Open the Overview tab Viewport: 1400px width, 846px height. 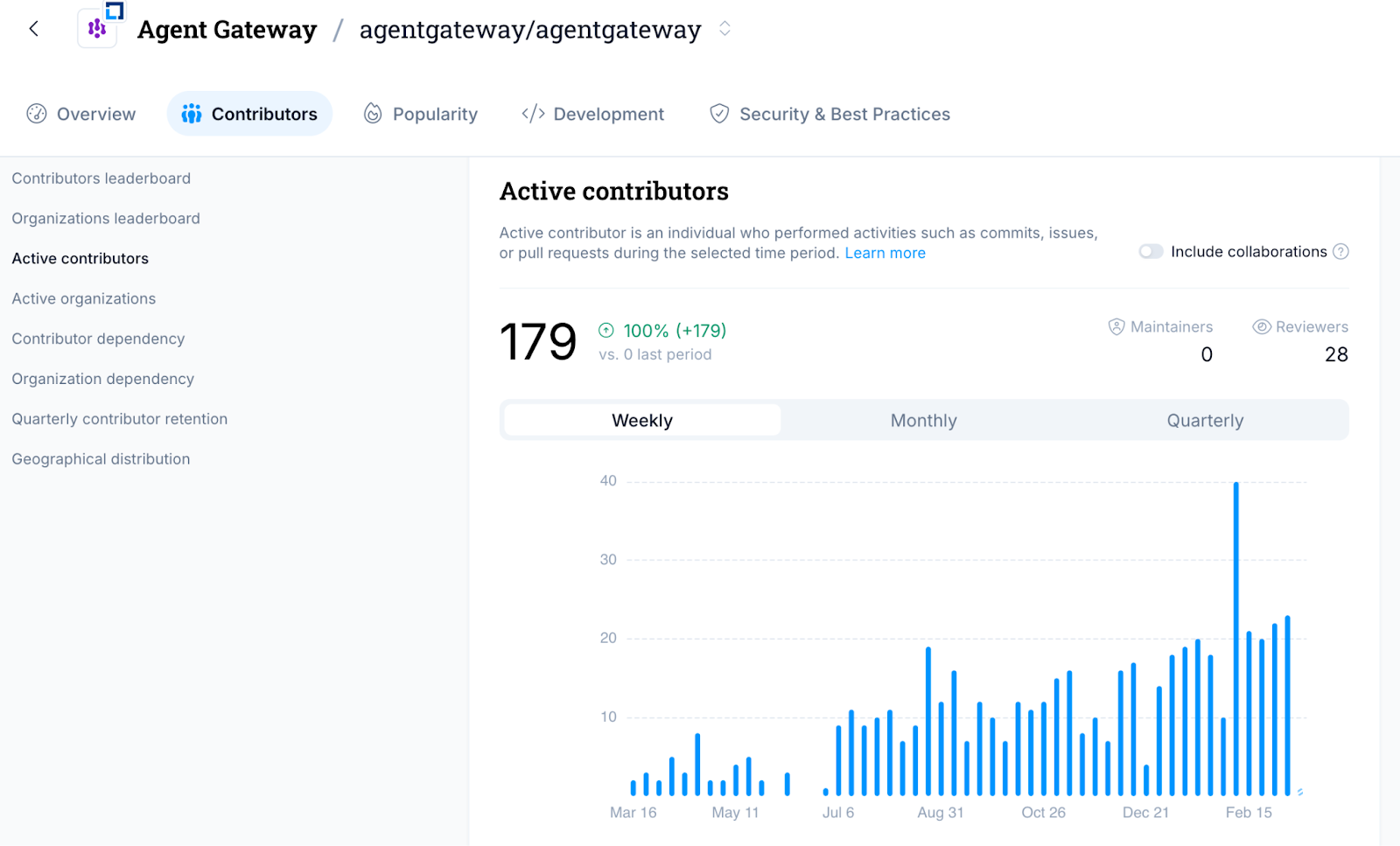pos(81,114)
